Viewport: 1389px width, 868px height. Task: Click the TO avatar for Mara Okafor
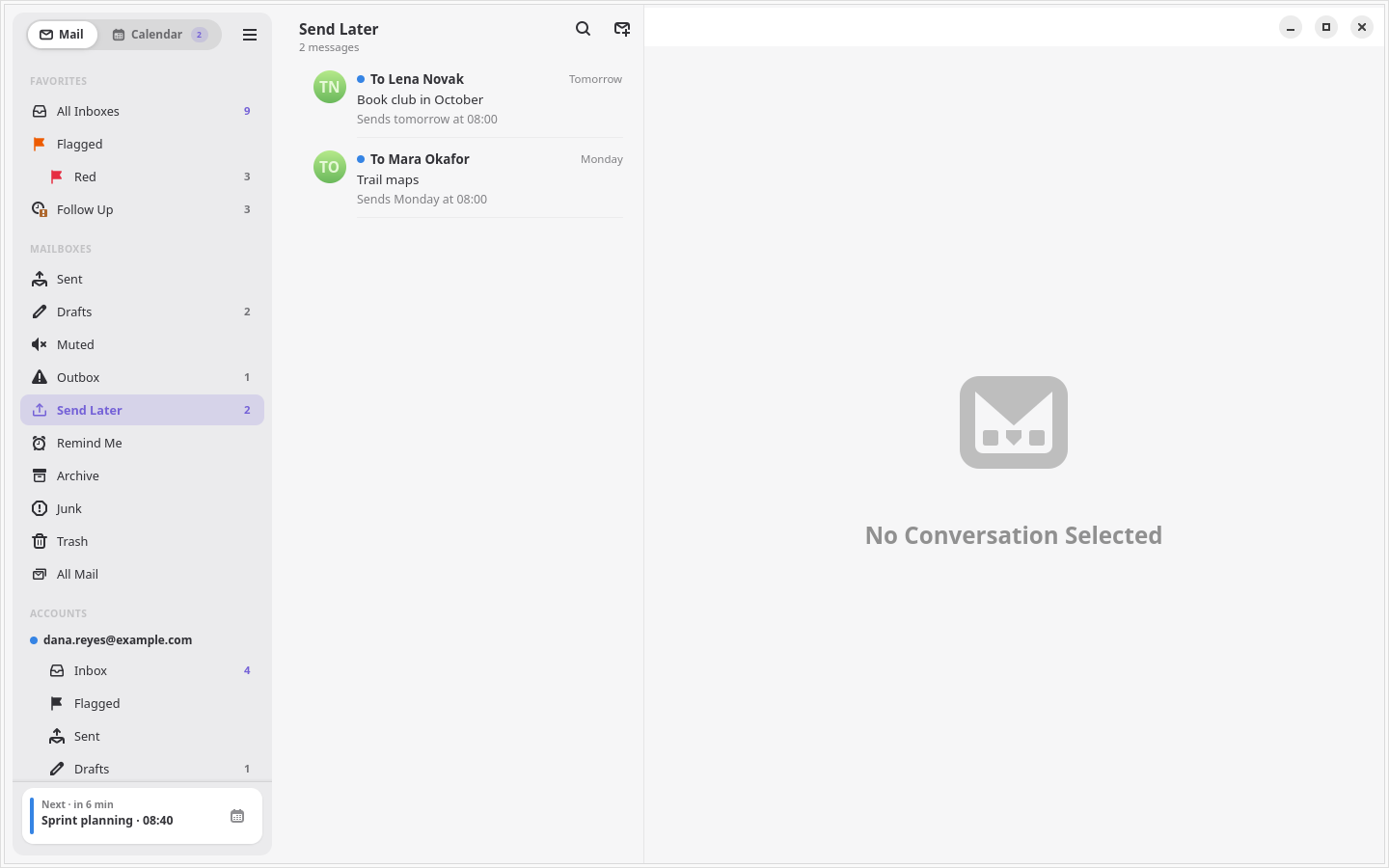pos(330,167)
